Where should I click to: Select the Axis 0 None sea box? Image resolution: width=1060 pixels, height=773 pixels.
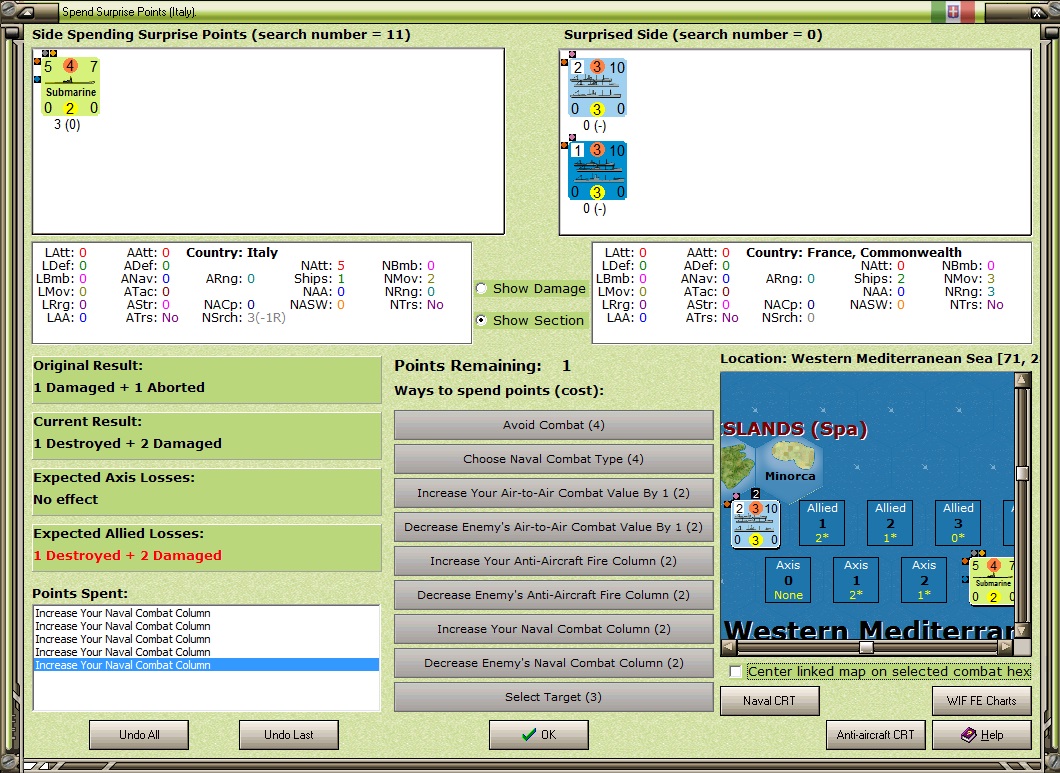(x=788, y=580)
